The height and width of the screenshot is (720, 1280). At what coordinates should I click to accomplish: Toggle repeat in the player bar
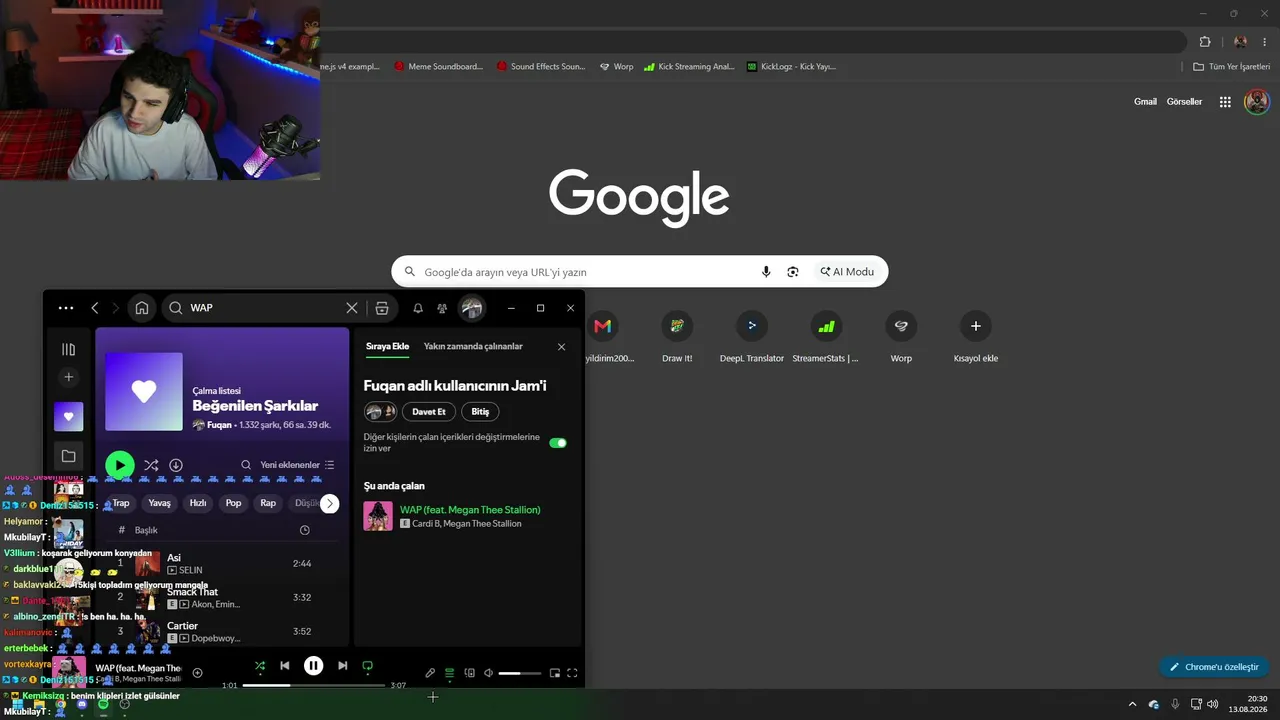tap(367, 665)
